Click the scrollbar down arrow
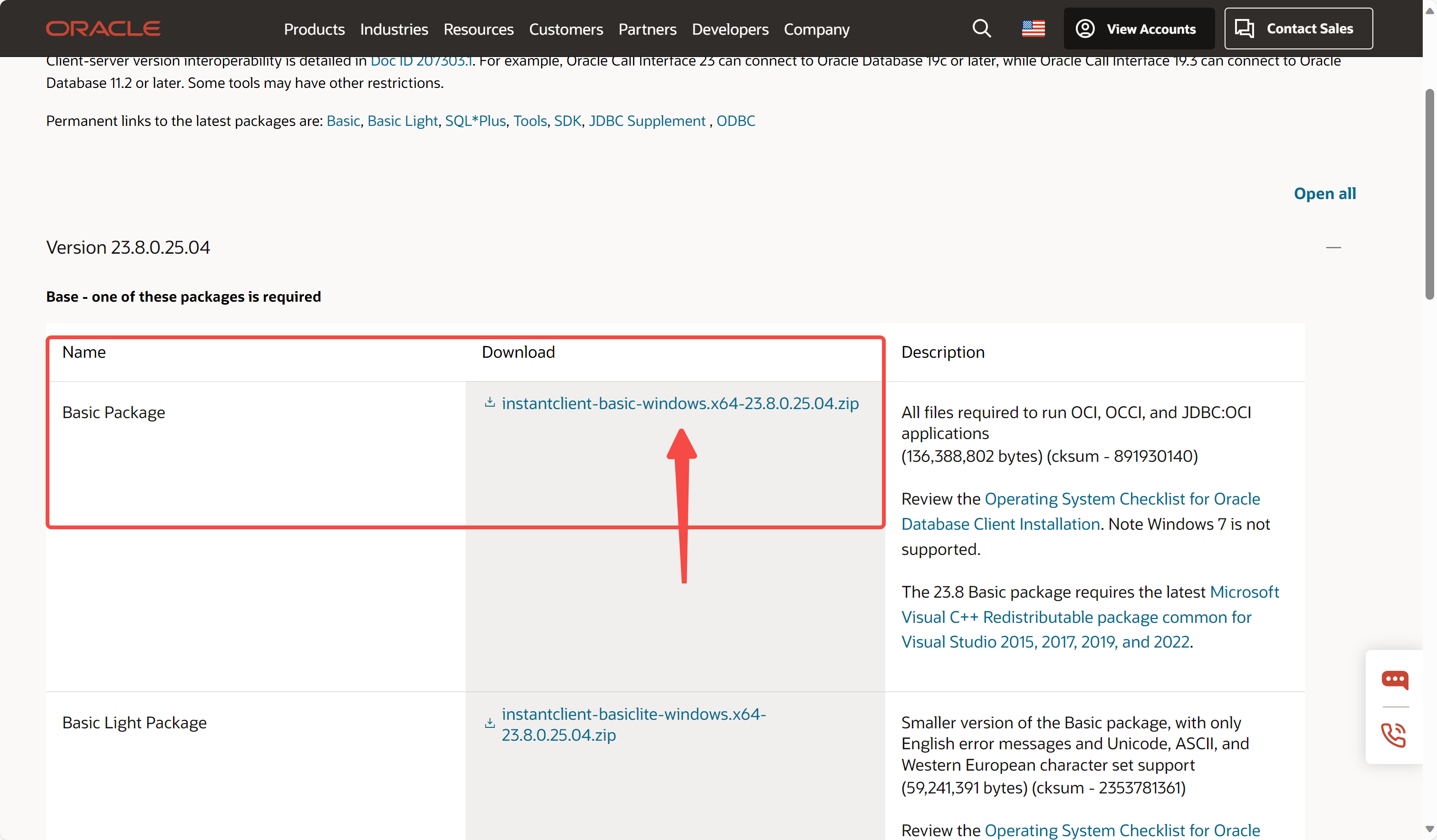 (1429, 829)
